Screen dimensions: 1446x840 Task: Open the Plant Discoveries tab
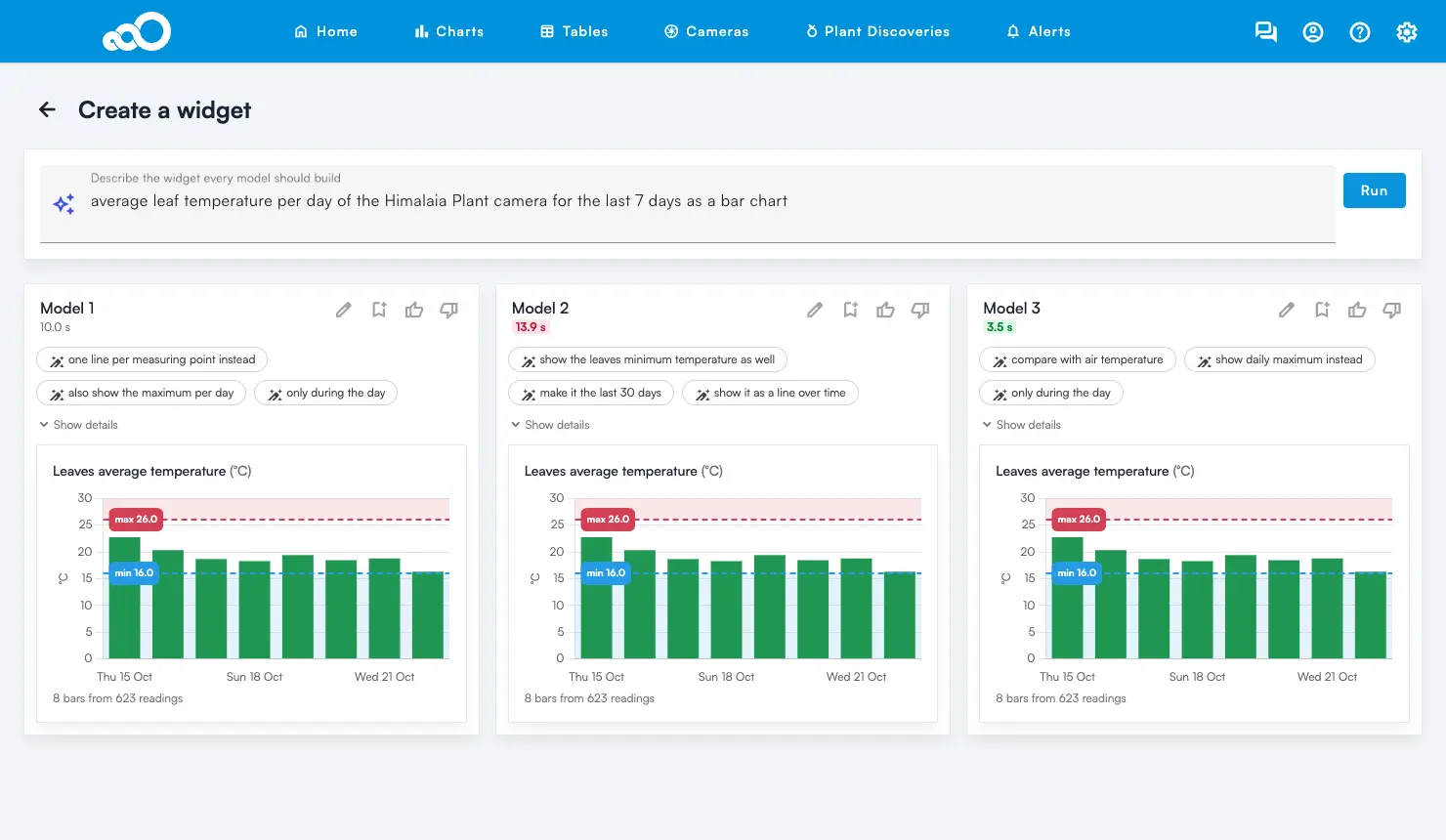point(877,31)
